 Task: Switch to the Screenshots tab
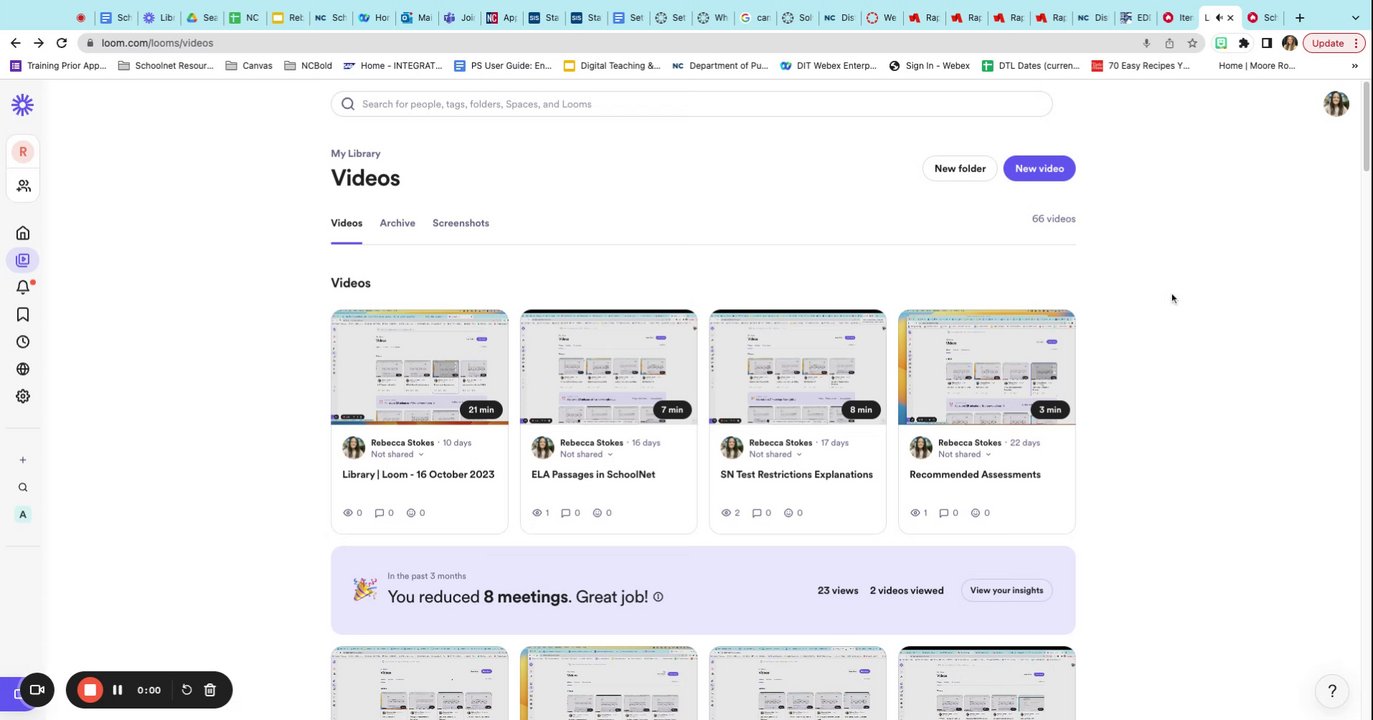(461, 223)
